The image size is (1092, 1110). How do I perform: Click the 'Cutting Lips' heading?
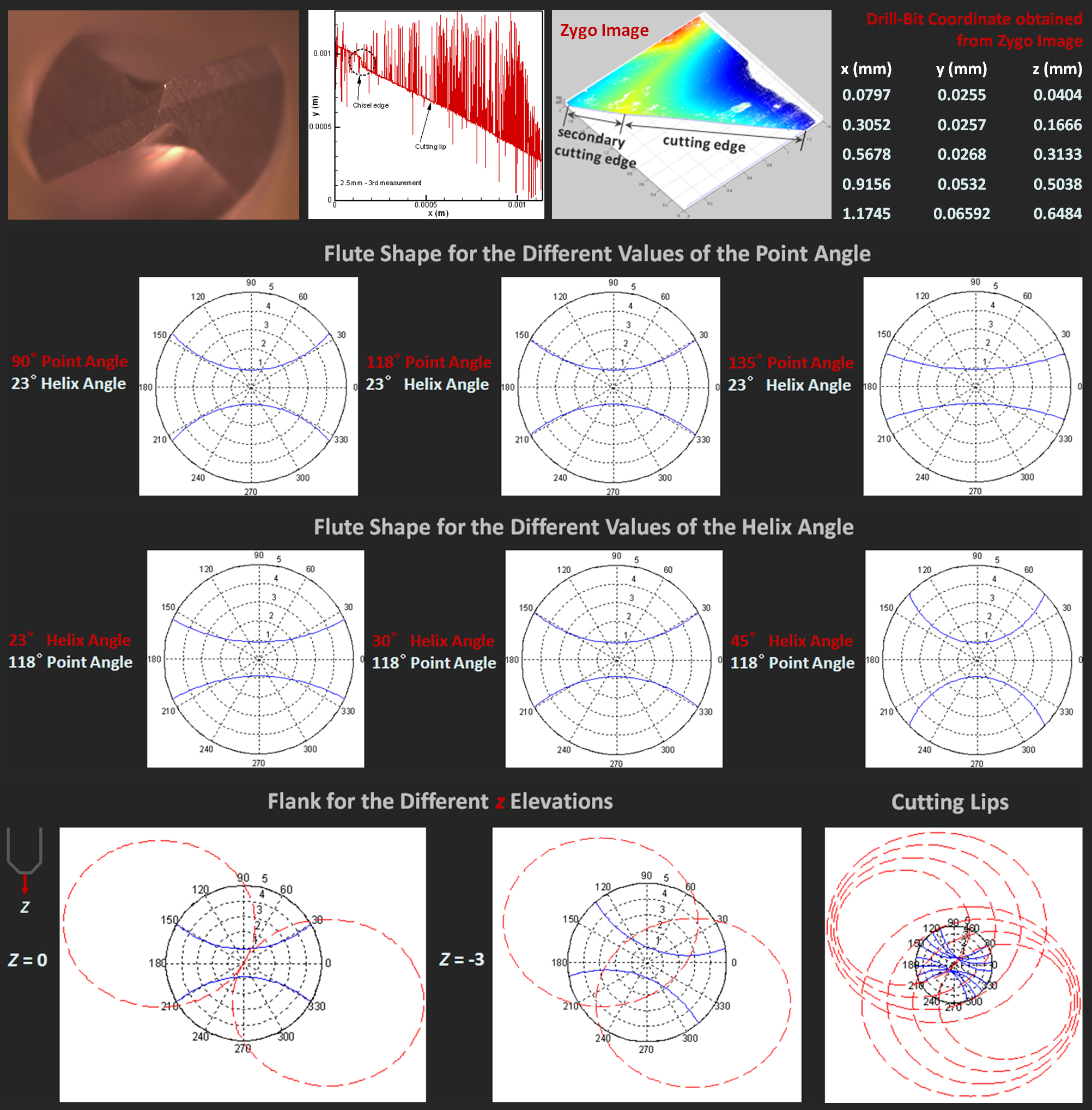tap(950, 802)
